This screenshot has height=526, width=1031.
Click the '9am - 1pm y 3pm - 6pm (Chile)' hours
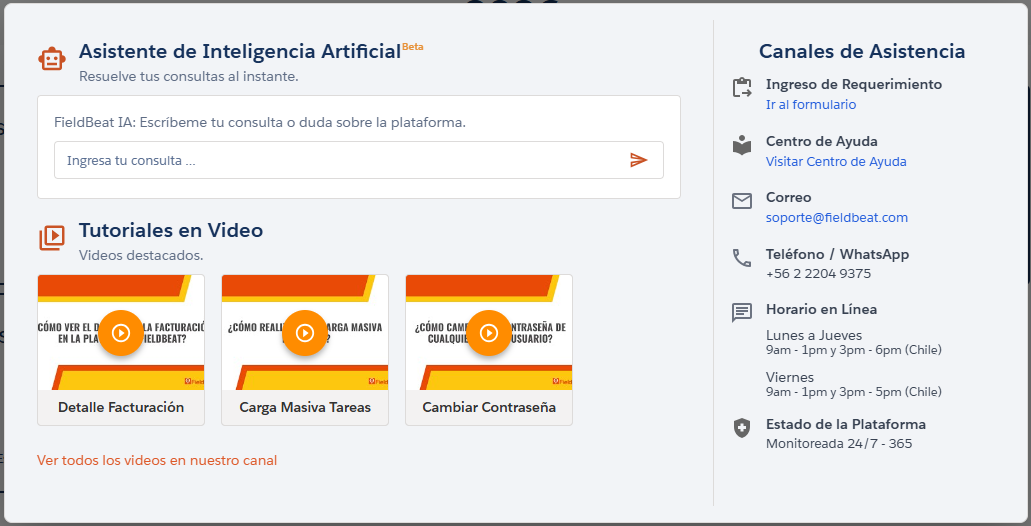click(853, 350)
